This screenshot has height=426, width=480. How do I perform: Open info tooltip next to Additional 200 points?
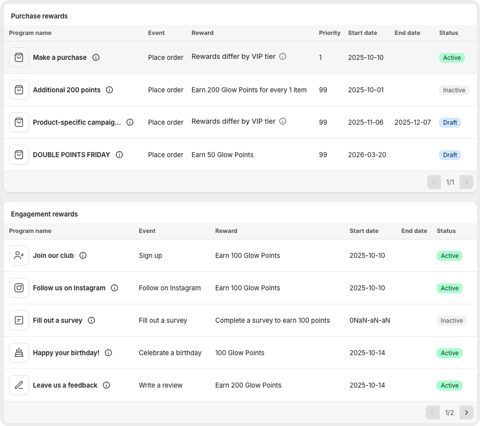109,90
